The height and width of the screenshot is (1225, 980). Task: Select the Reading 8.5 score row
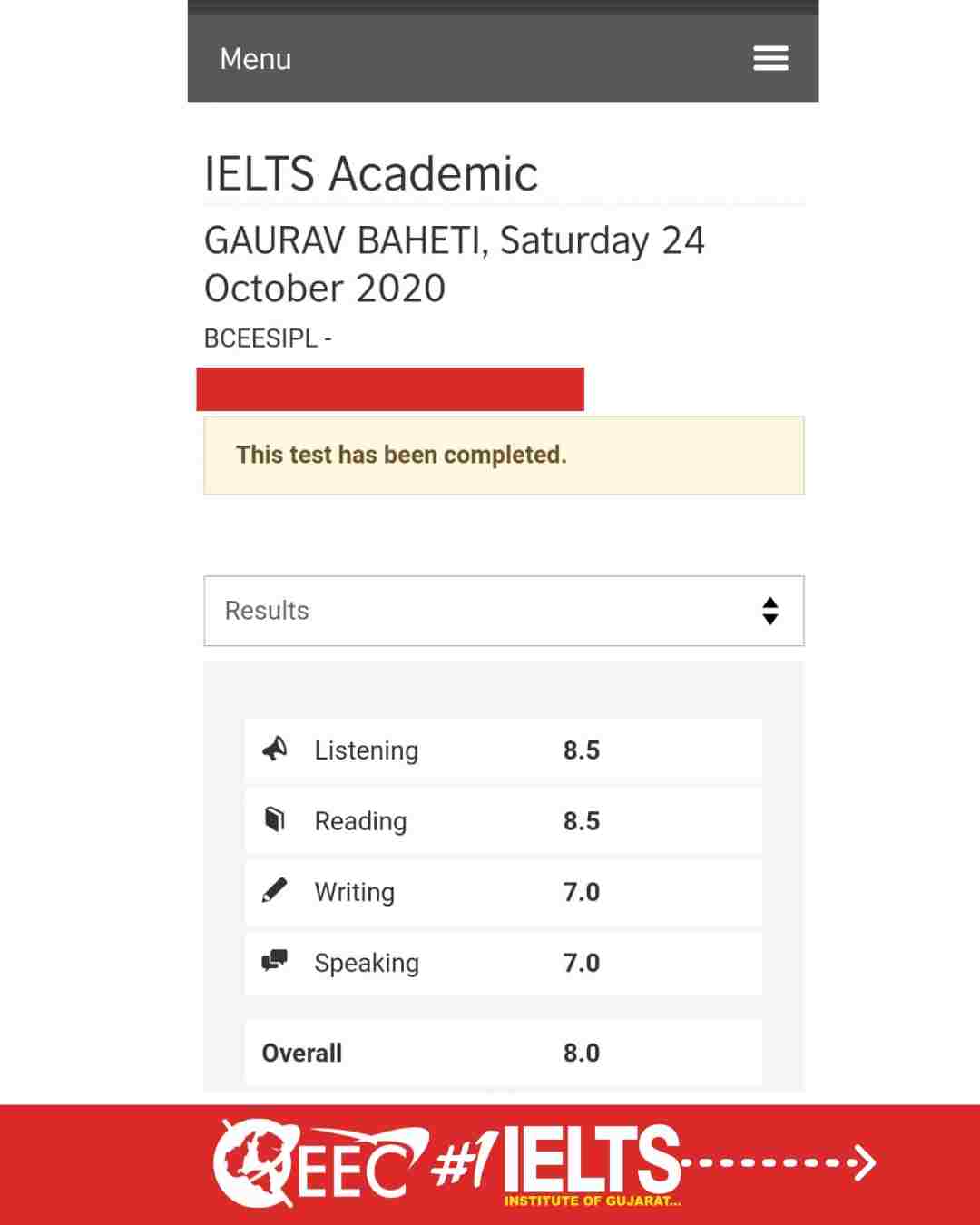[504, 821]
